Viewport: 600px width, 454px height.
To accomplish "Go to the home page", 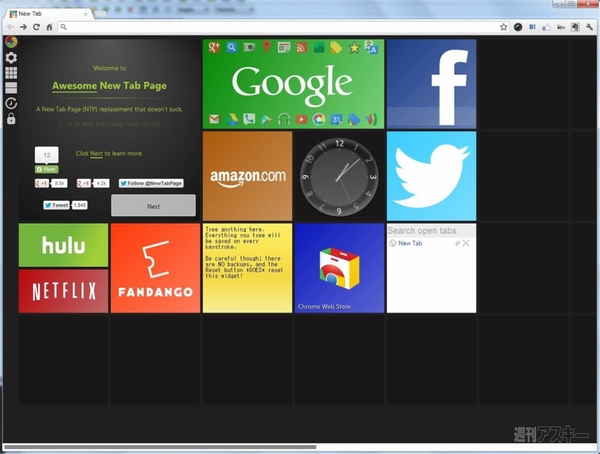I will pyautogui.click(x=49, y=27).
